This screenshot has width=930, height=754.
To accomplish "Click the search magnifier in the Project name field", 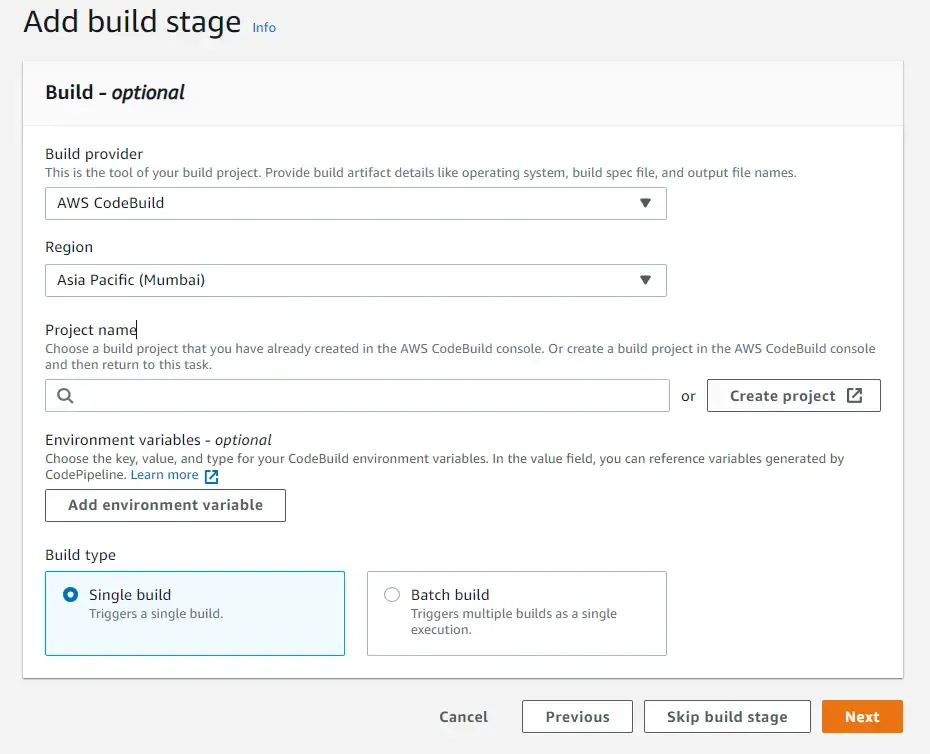I will click(64, 395).
